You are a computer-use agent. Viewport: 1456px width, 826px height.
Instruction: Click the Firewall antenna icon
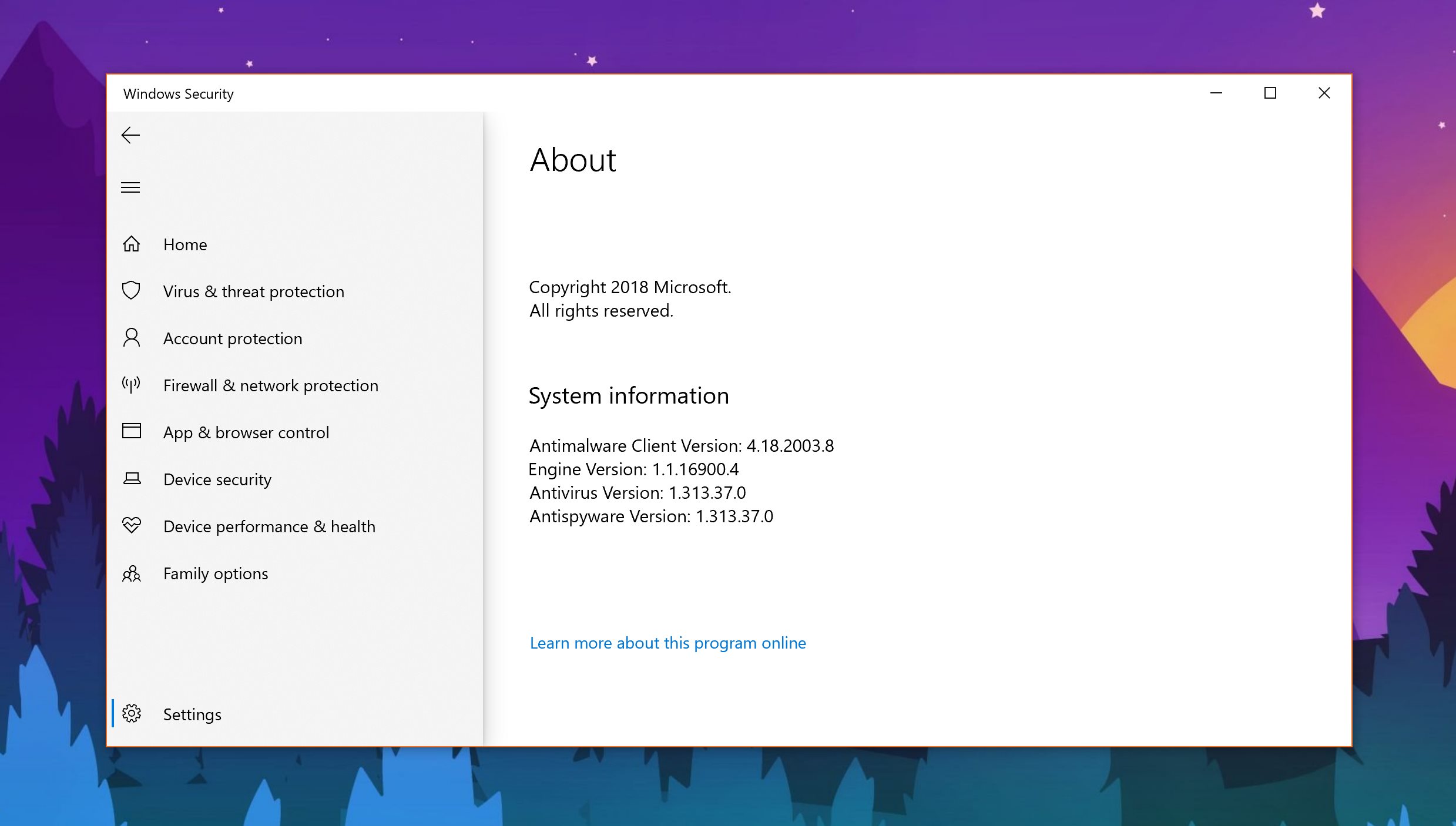[131, 385]
